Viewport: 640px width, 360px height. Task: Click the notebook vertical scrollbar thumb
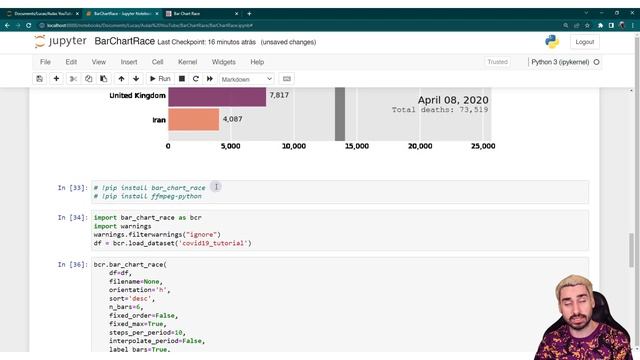click(x=631, y=250)
